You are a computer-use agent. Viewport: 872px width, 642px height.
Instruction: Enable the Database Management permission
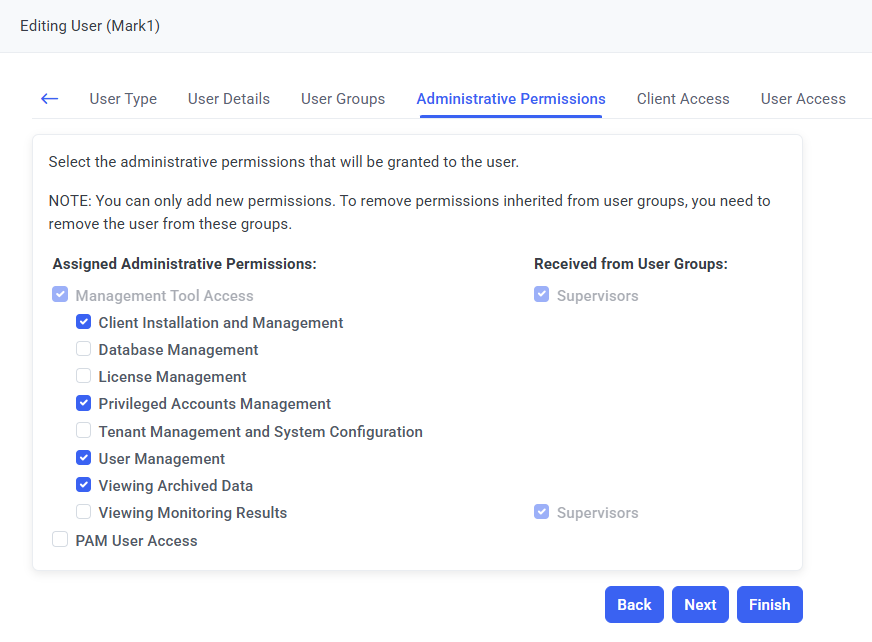(x=84, y=350)
